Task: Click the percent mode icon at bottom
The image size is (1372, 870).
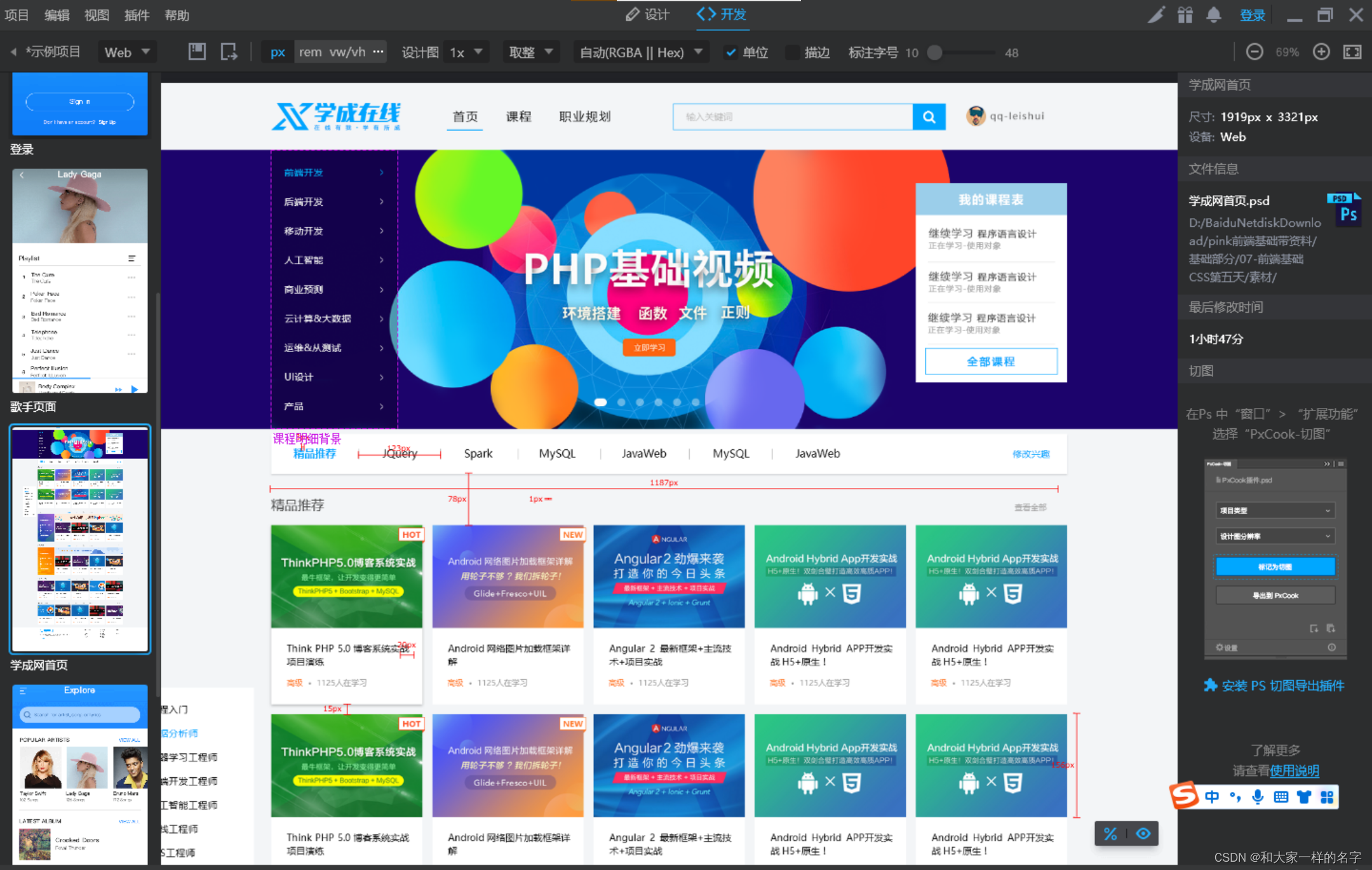Action: pyautogui.click(x=1110, y=834)
